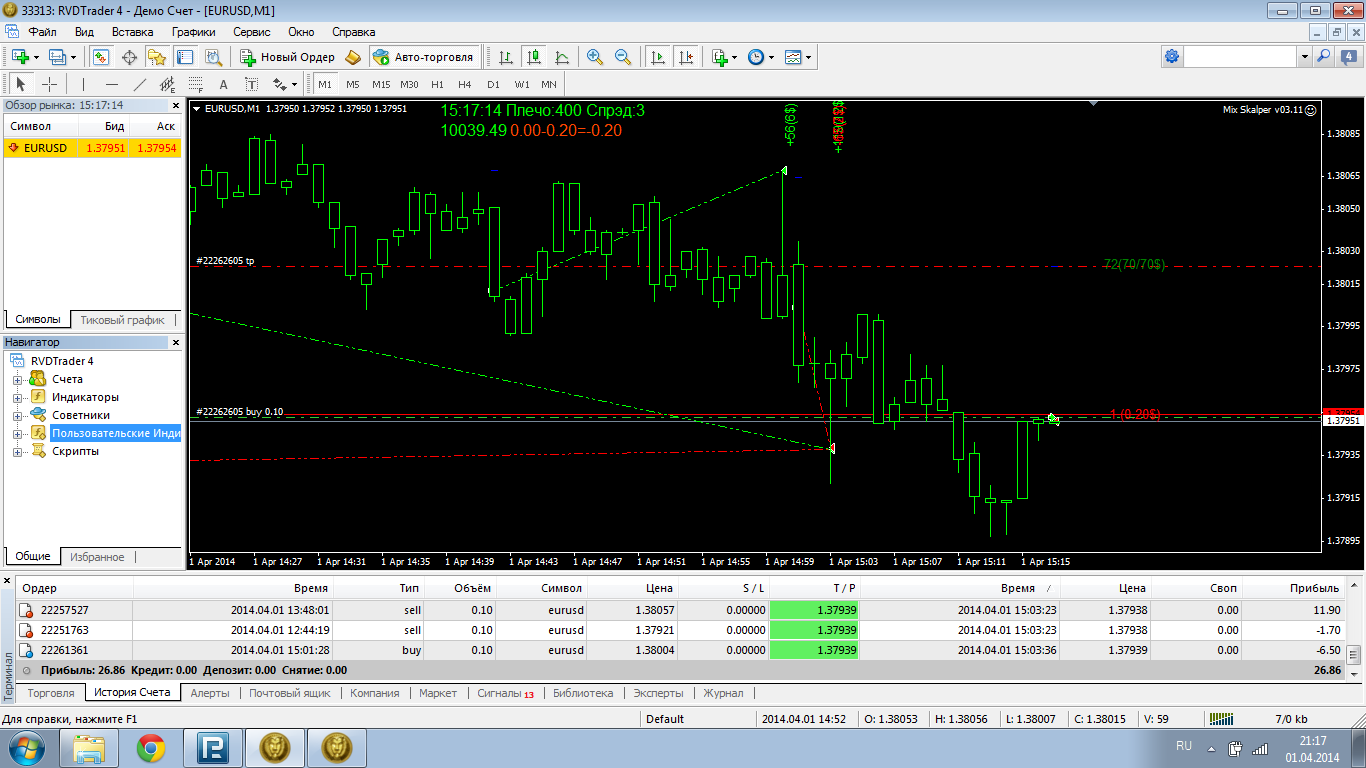Switch to the M1 timeframe
1366x768 pixels.
pyautogui.click(x=325, y=84)
